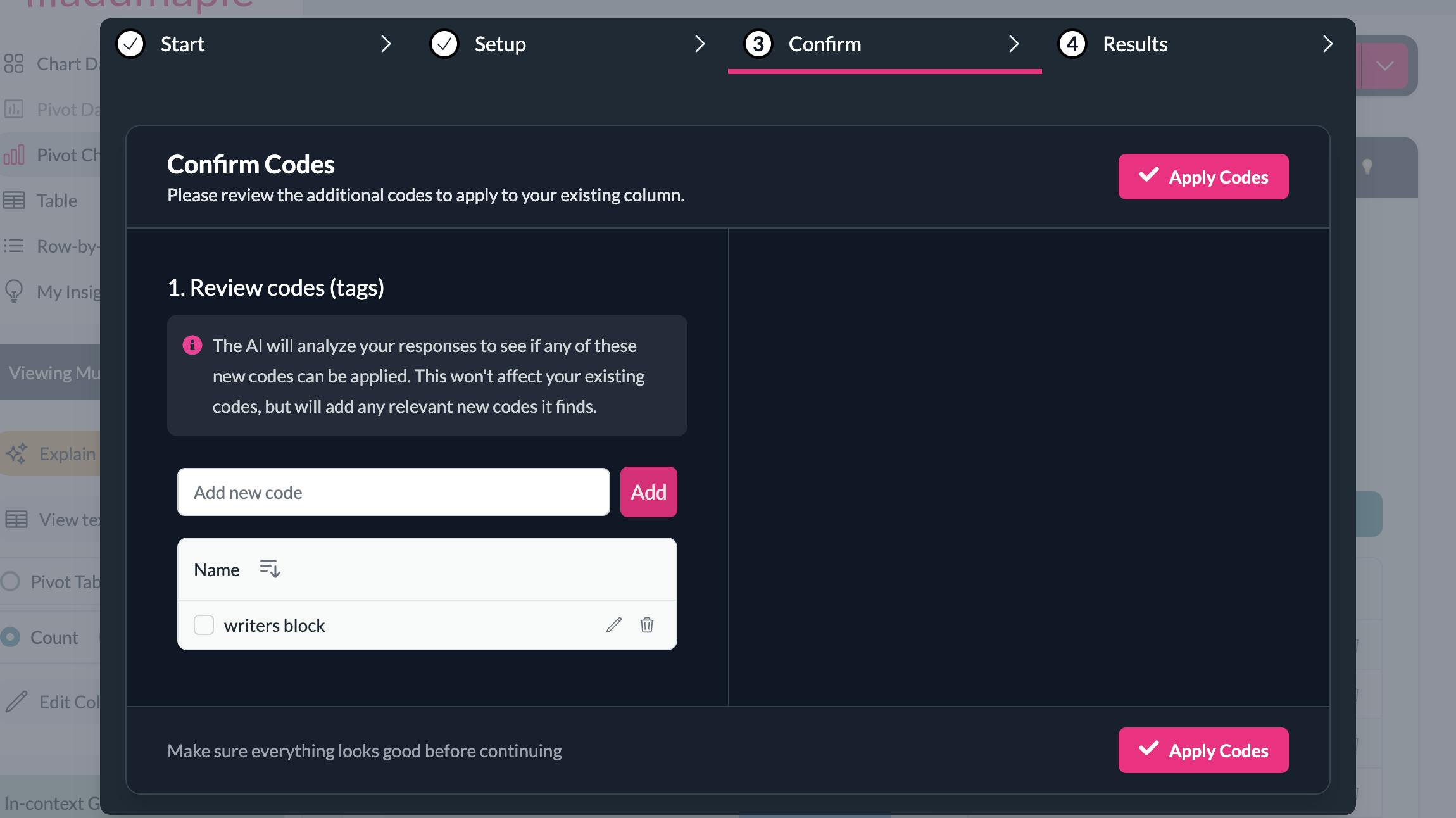Open the Row-by-row view
This screenshot has height=818, width=1456.
click(15, 246)
